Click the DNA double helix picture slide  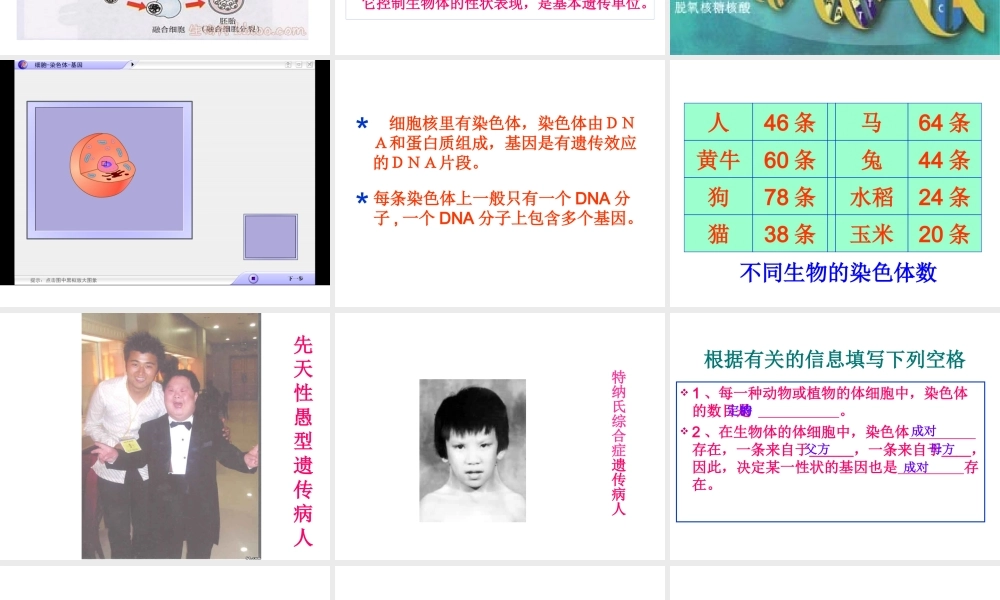pos(835,27)
